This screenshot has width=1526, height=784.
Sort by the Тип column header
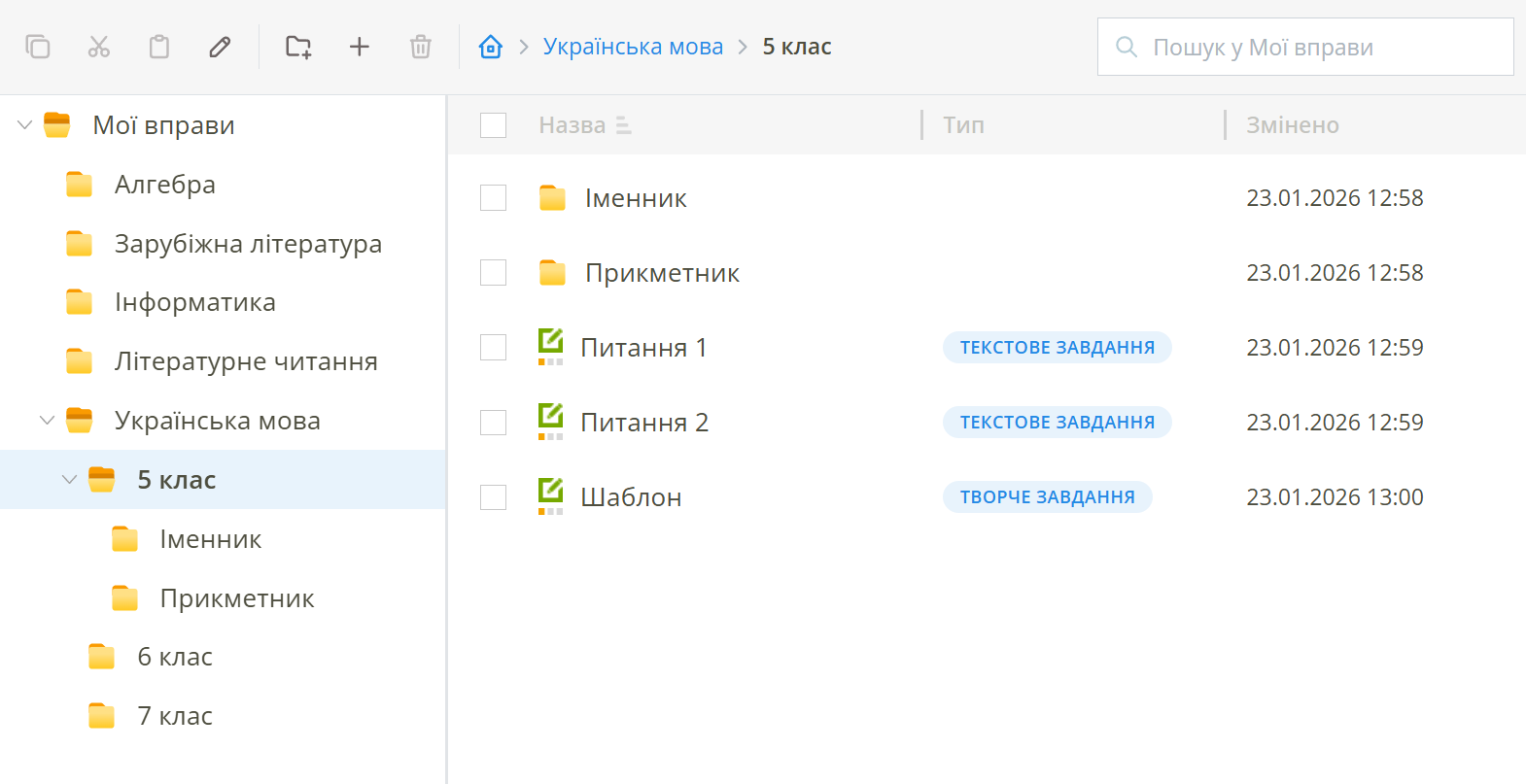point(963,125)
